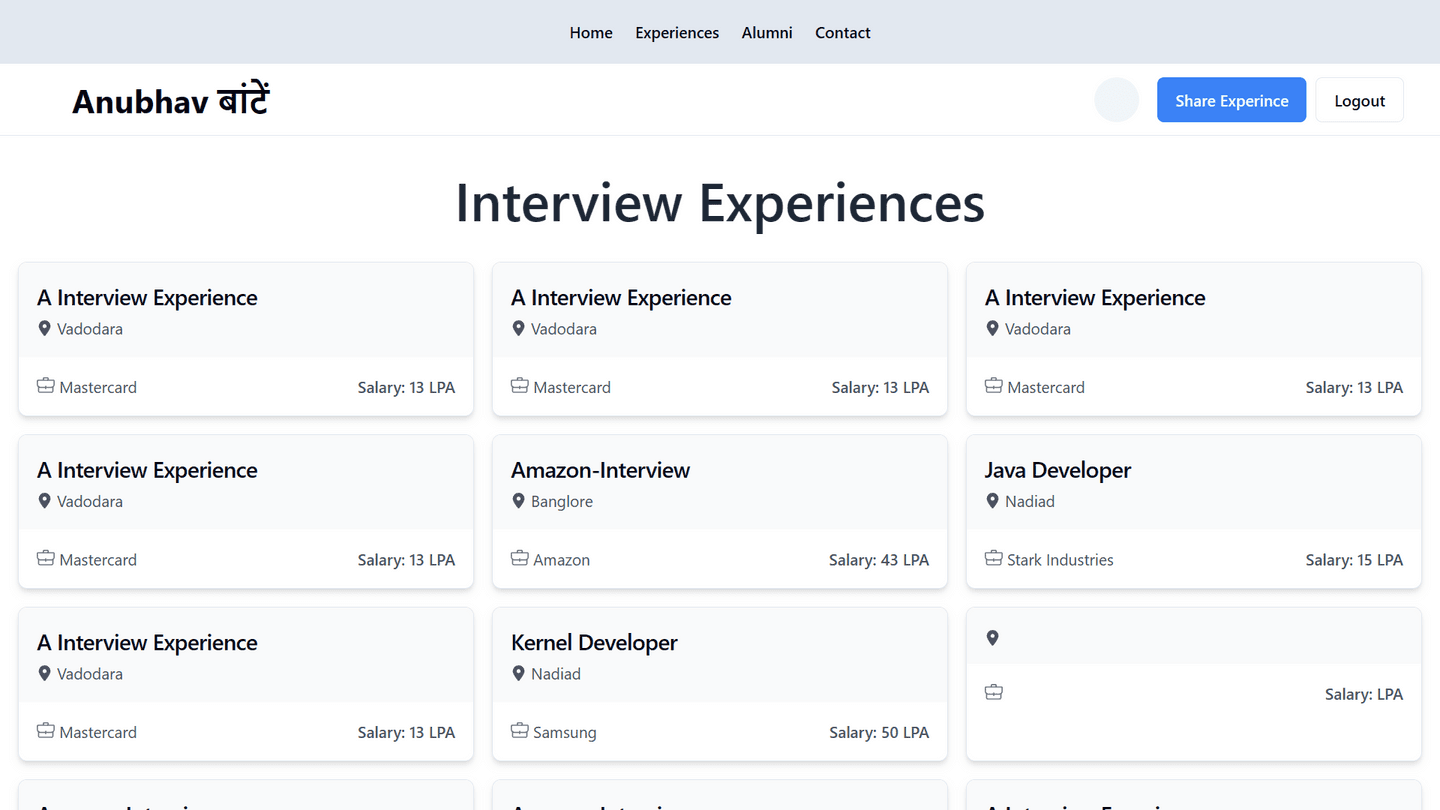Select the Banglore location text

[x=562, y=501]
